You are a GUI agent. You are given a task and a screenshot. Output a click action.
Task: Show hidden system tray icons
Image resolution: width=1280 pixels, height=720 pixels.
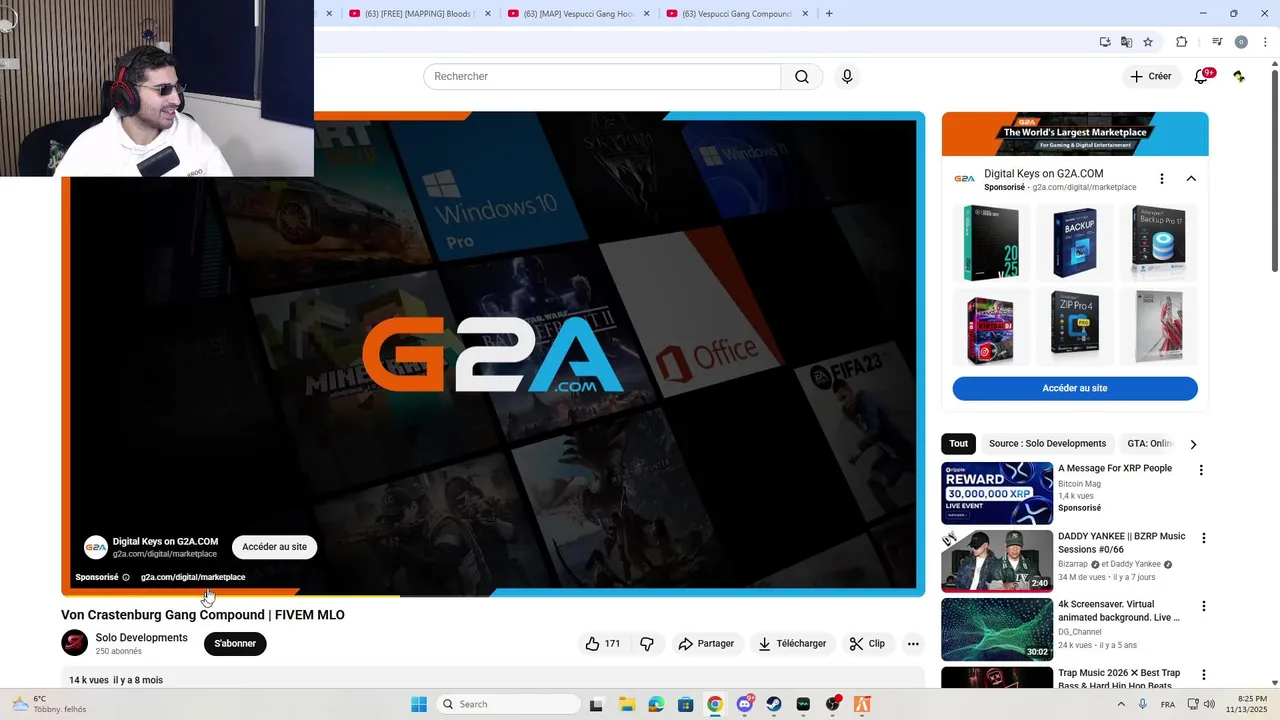(1122, 704)
